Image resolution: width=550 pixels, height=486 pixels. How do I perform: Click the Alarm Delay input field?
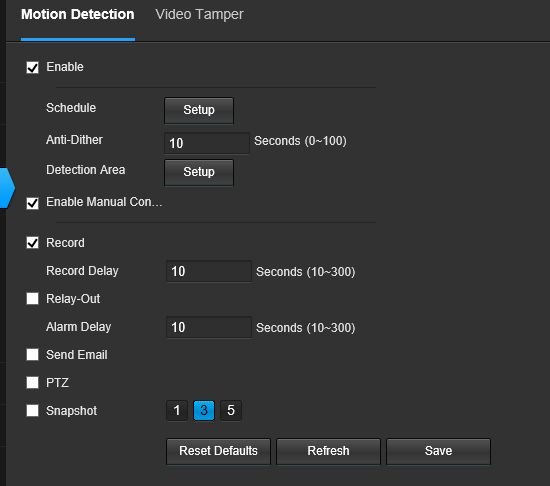209,327
